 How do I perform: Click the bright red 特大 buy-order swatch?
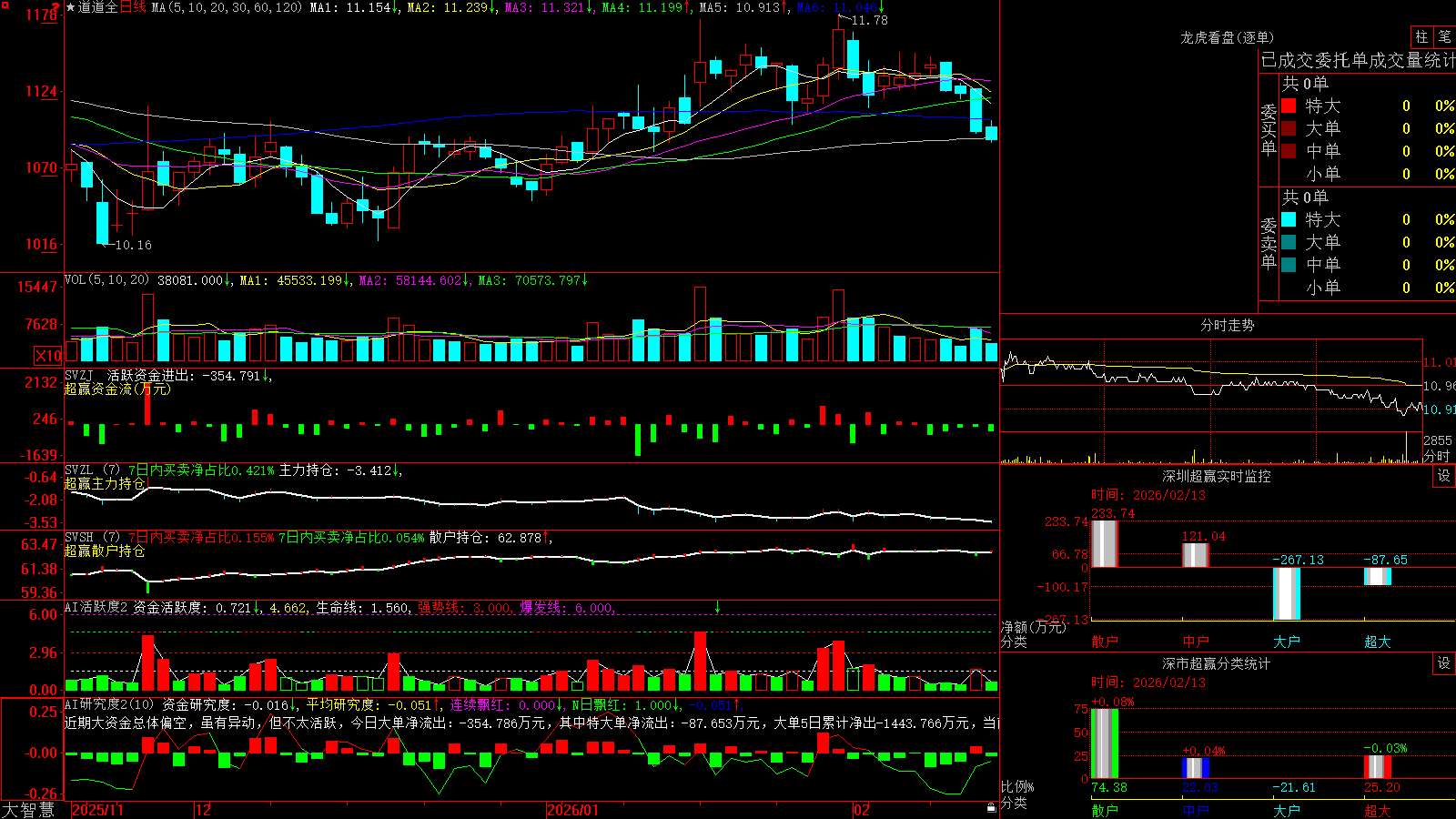click(1289, 106)
